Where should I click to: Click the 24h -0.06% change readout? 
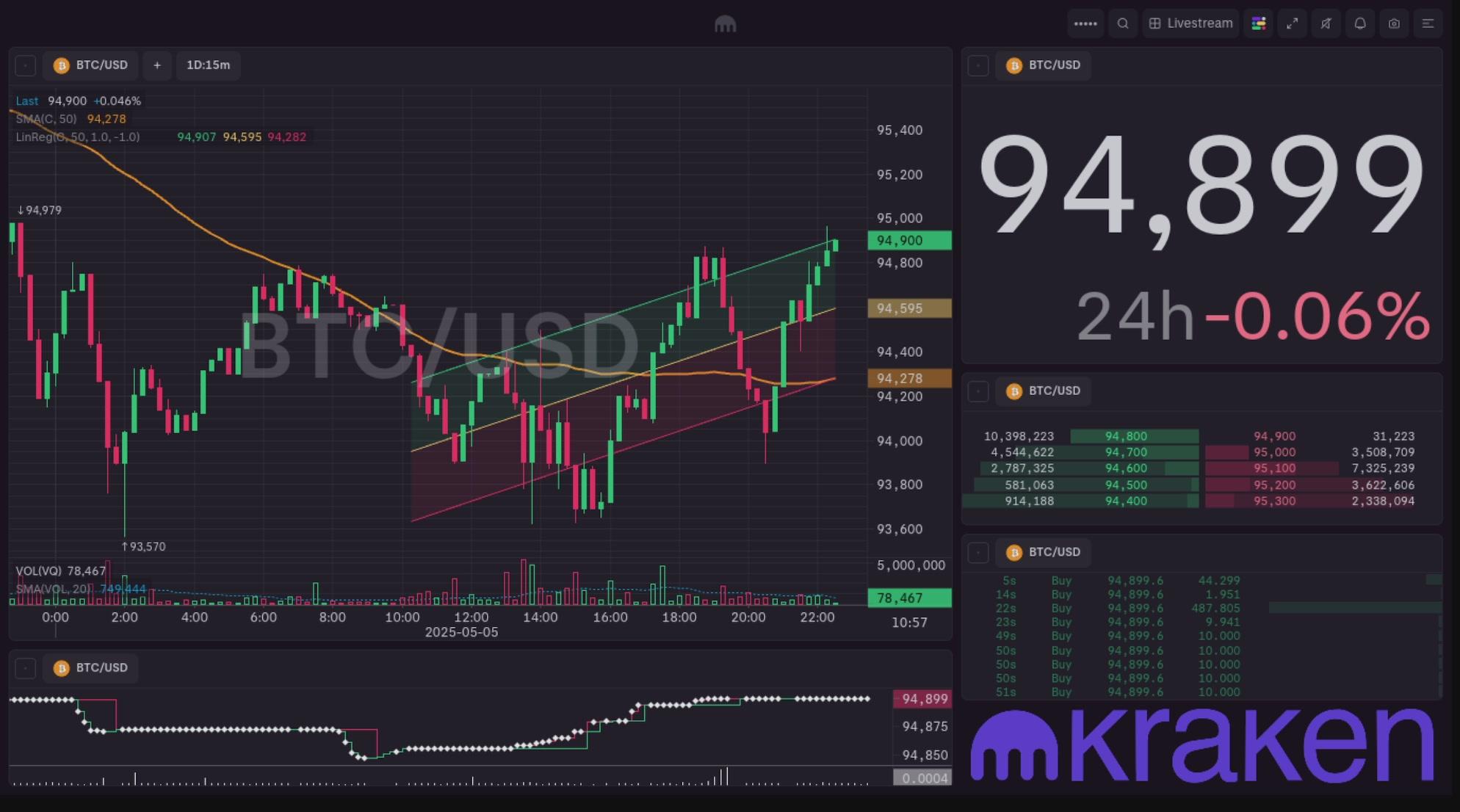tap(1253, 316)
